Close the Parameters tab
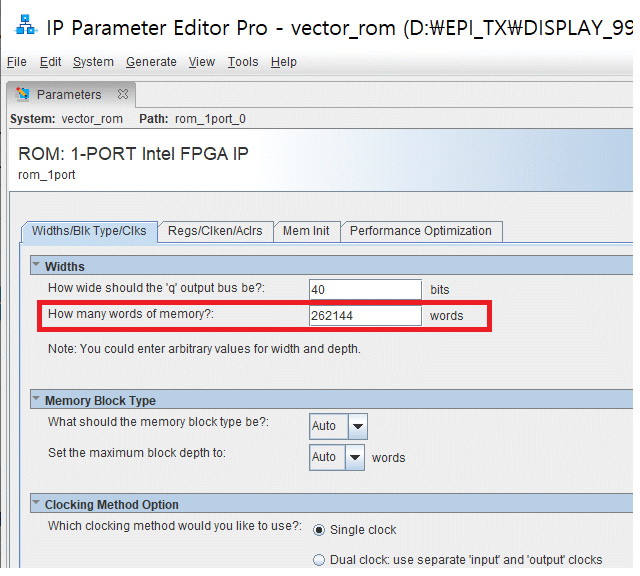 (123, 94)
